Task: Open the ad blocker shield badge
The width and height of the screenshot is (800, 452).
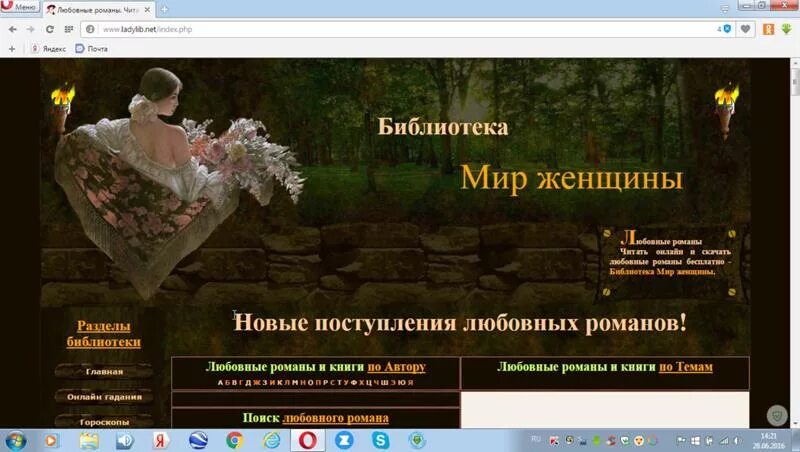Action: pos(727,29)
